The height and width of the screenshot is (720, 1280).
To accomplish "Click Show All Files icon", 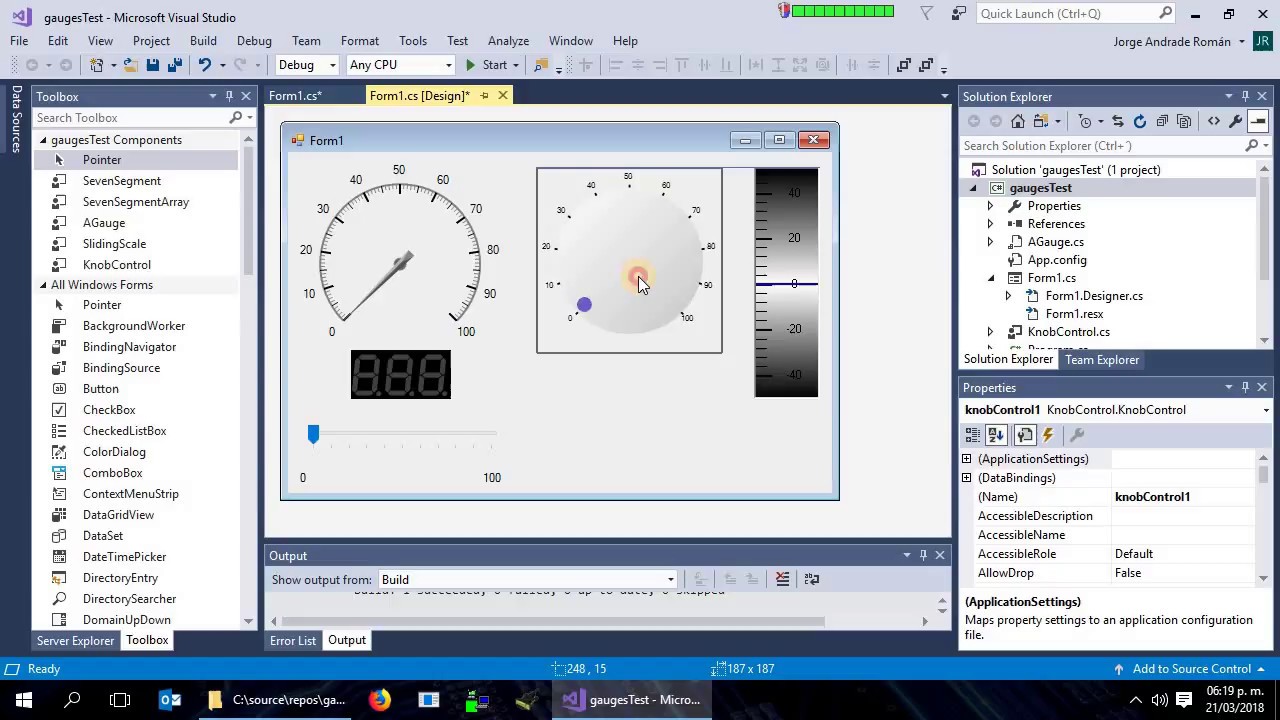I will (1184, 121).
